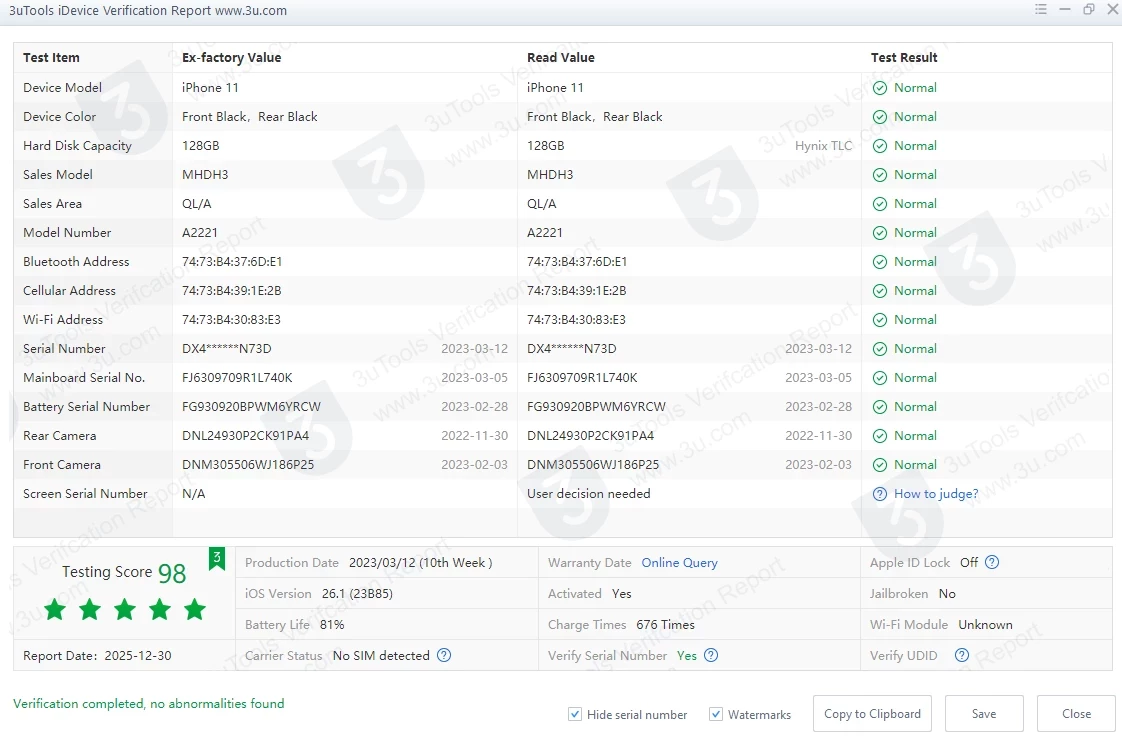This screenshot has height=742, width=1122.
Task: Click the Save button
Action: pos(984,714)
